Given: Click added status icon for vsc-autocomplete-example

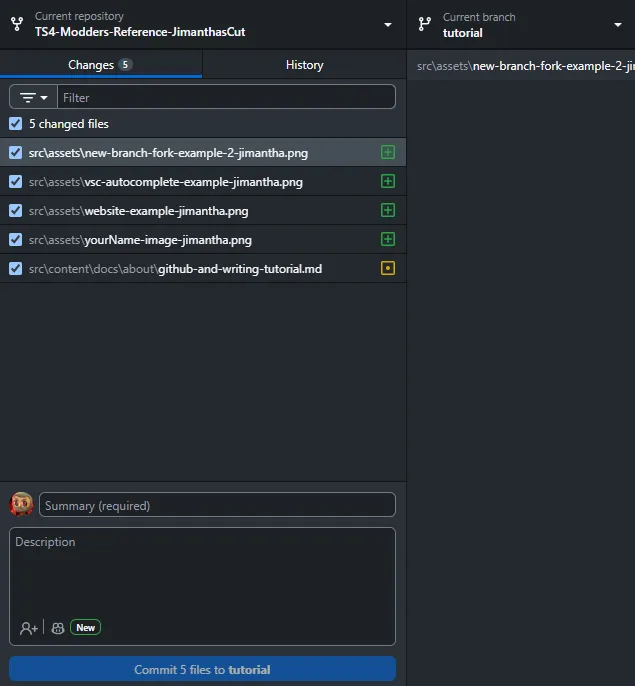Looking at the screenshot, I should 388,181.
